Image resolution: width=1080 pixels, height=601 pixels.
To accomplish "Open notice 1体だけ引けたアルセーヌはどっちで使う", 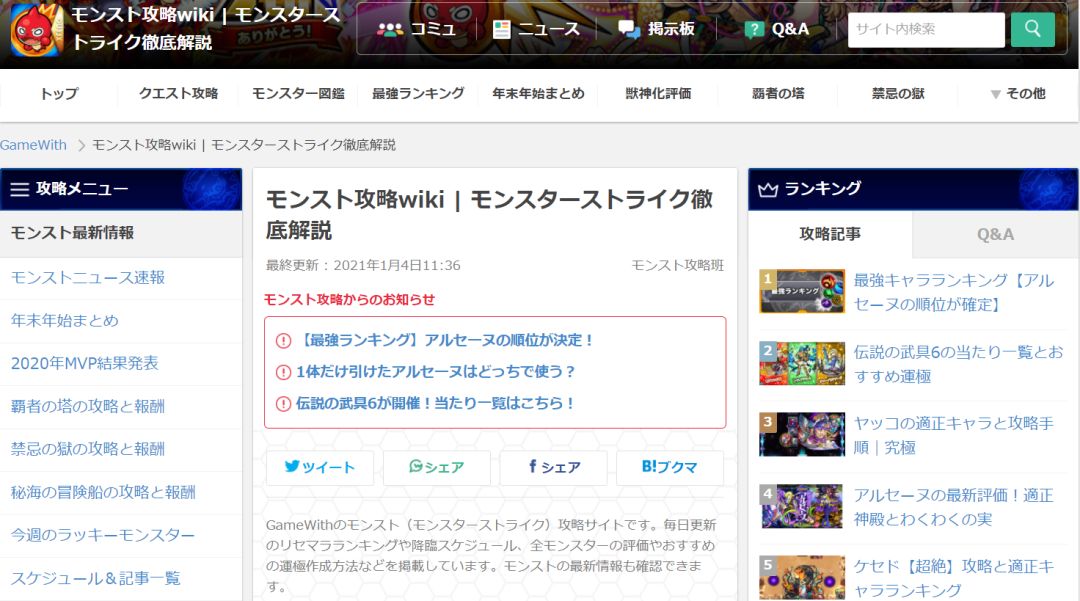I will click(436, 372).
